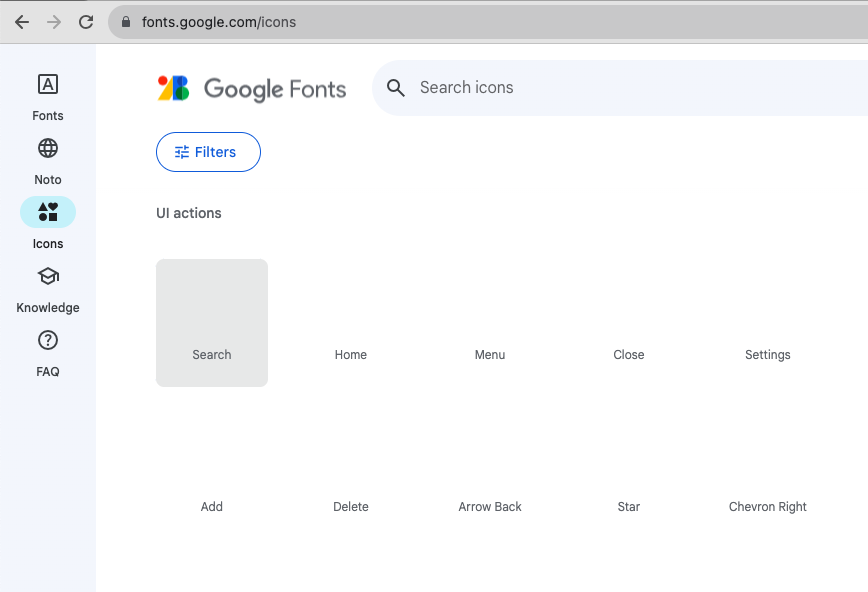Click the Google Fonts logo

coord(251,88)
